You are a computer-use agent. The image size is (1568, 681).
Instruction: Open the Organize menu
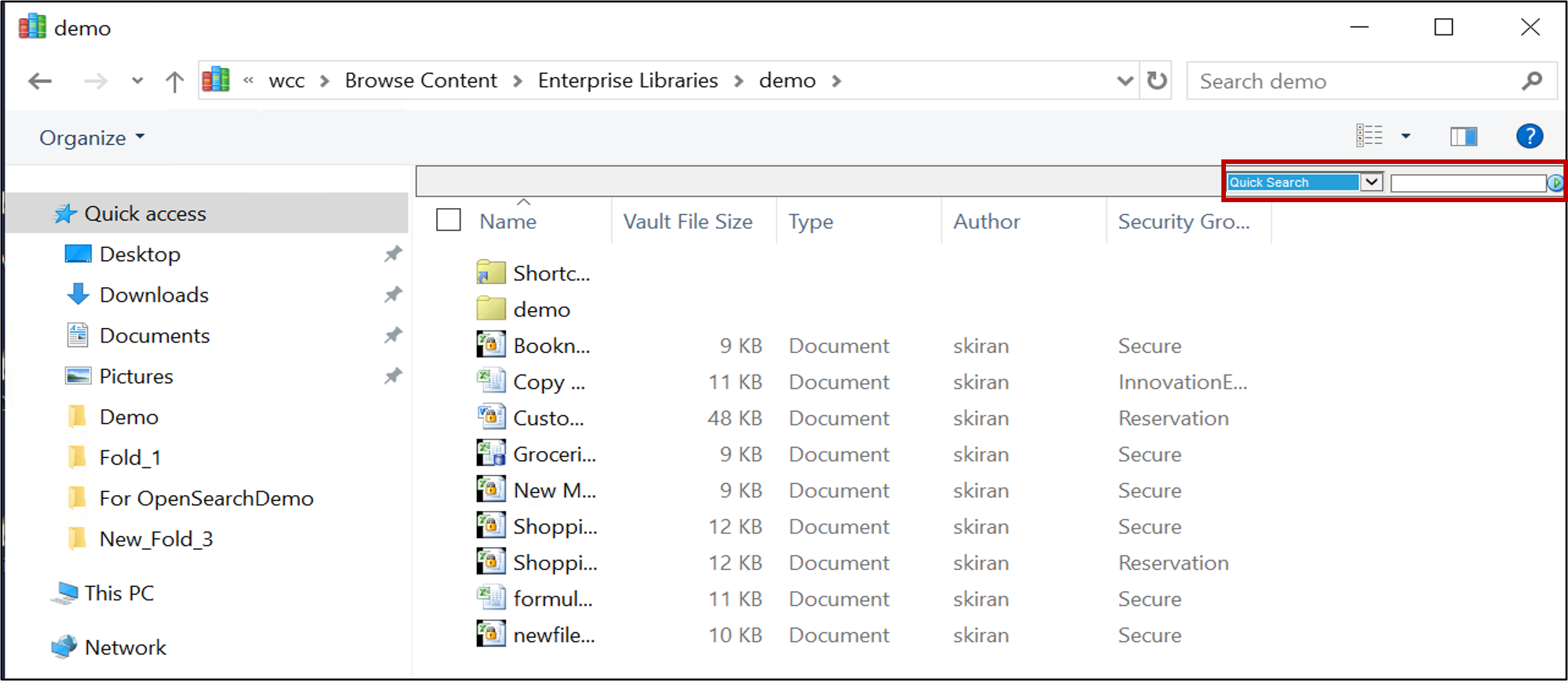(91, 138)
